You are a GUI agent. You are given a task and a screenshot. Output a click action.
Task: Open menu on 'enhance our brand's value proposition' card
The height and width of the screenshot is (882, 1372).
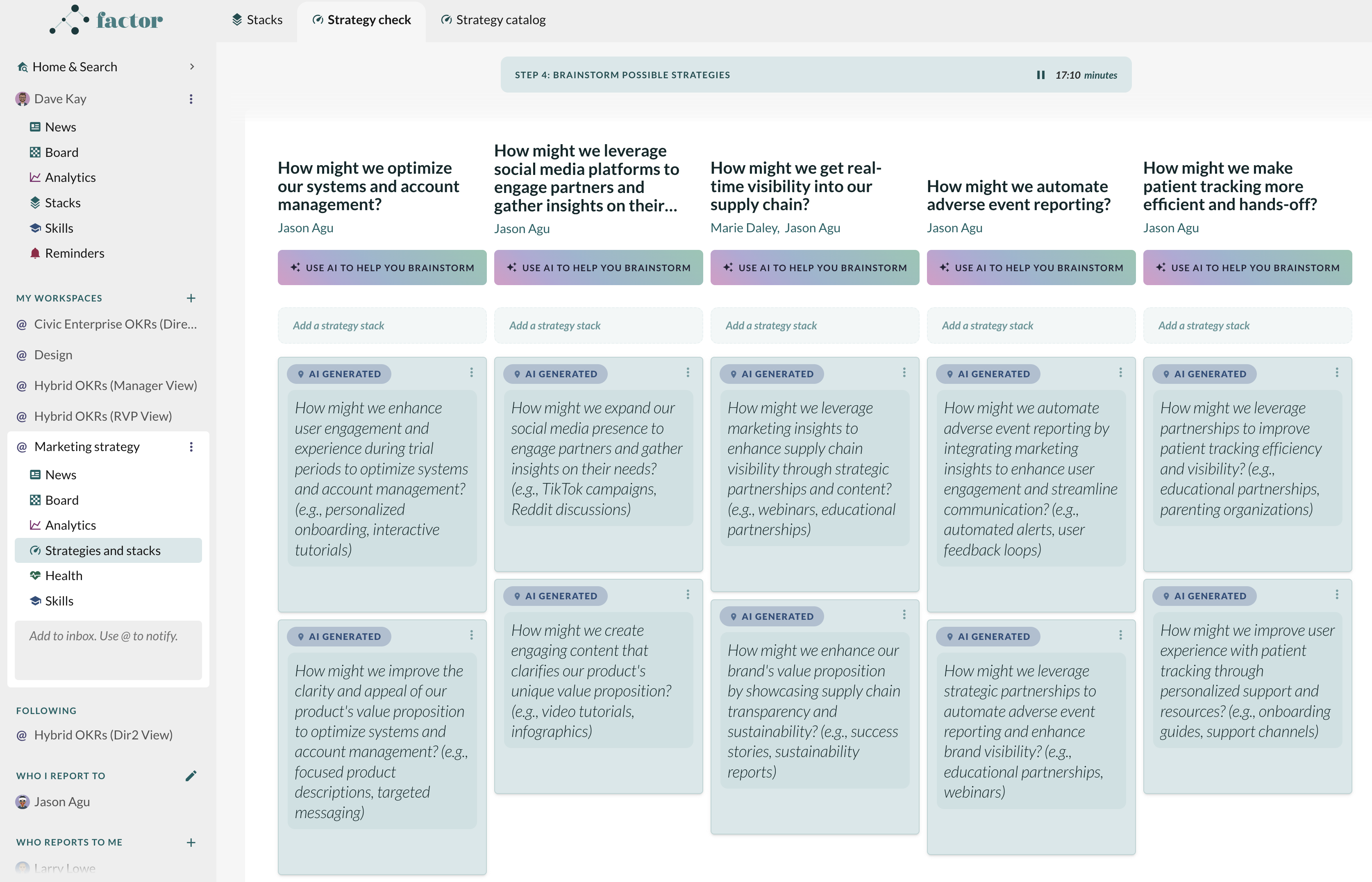904,615
